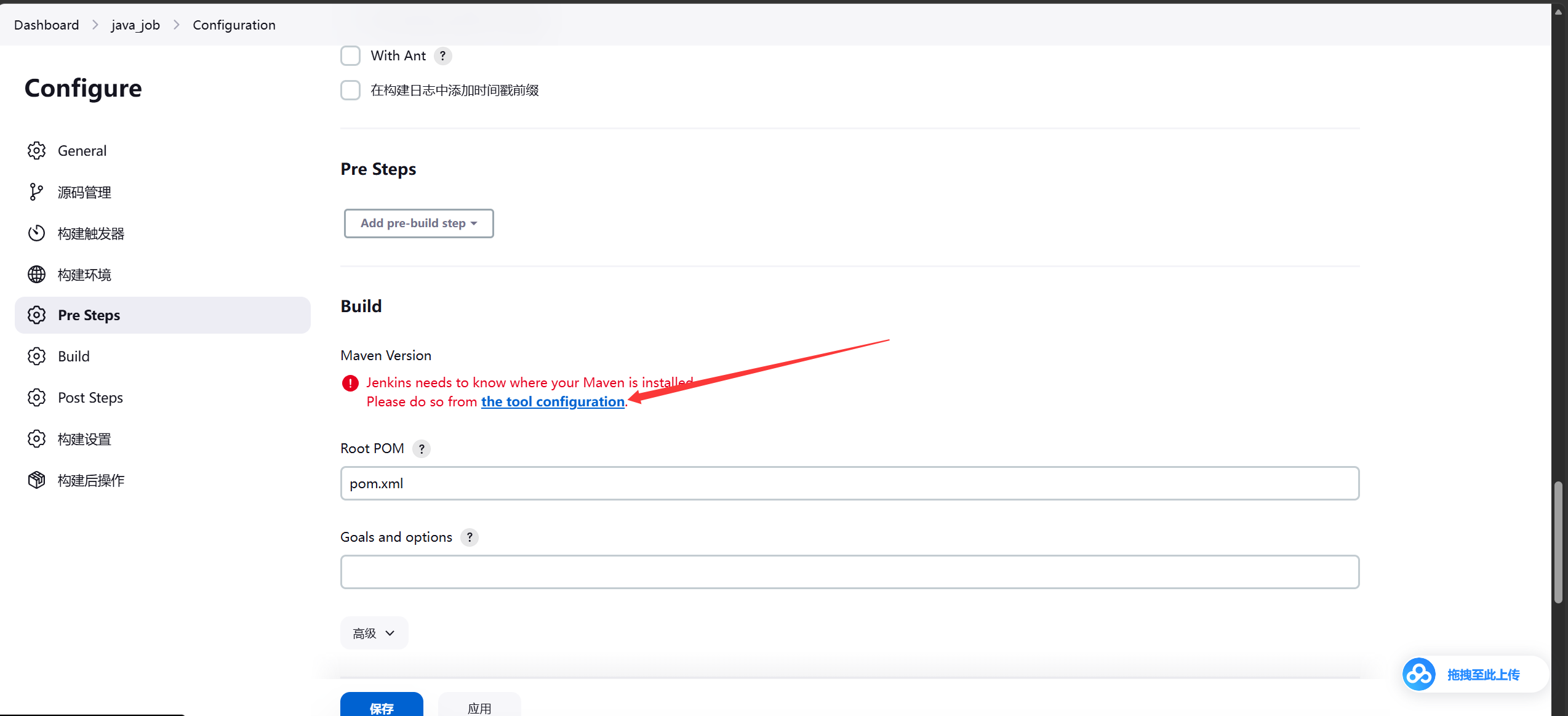Open help for Goals and options
Image resolution: width=1568 pixels, height=716 pixels.
470,537
